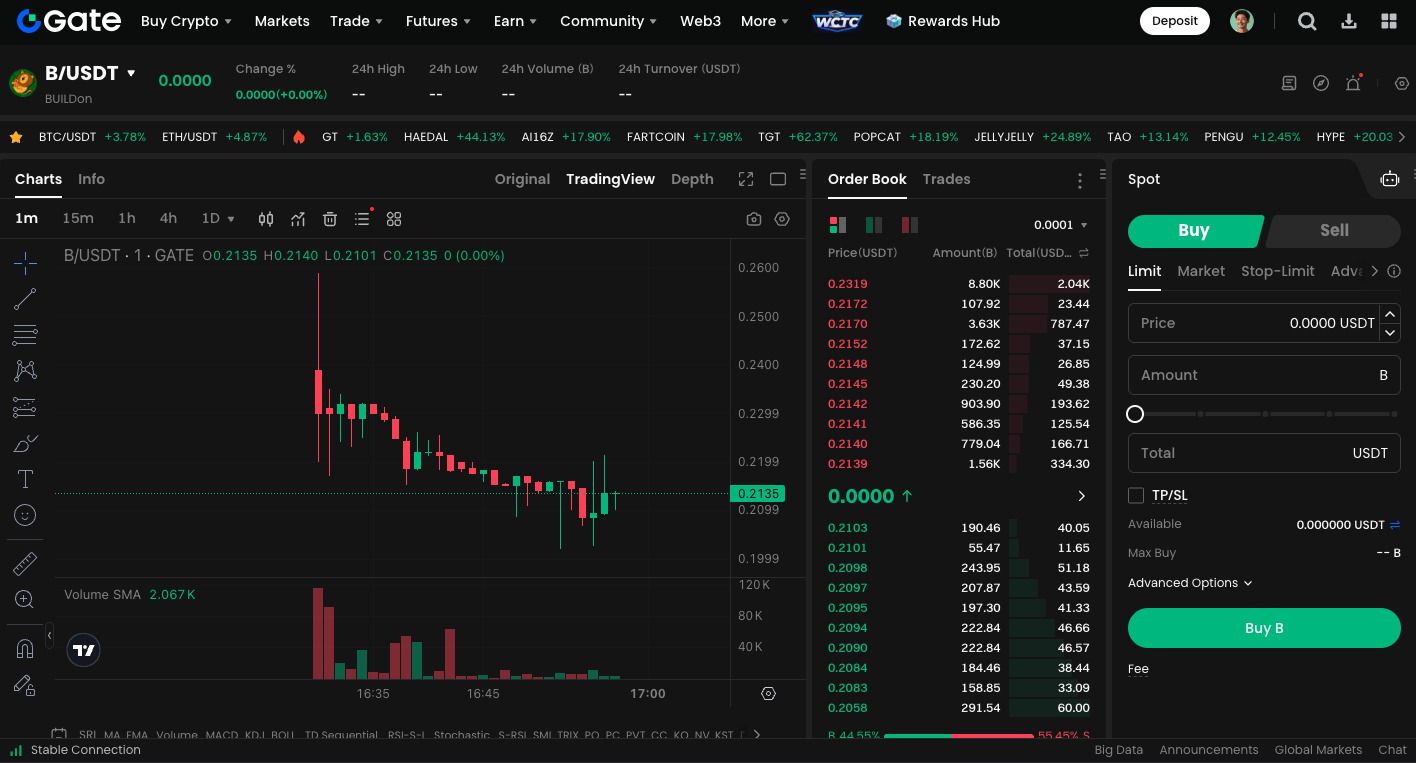Select the ruler measurement tool
Viewport: 1416px width, 763px height.
click(x=24, y=563)
